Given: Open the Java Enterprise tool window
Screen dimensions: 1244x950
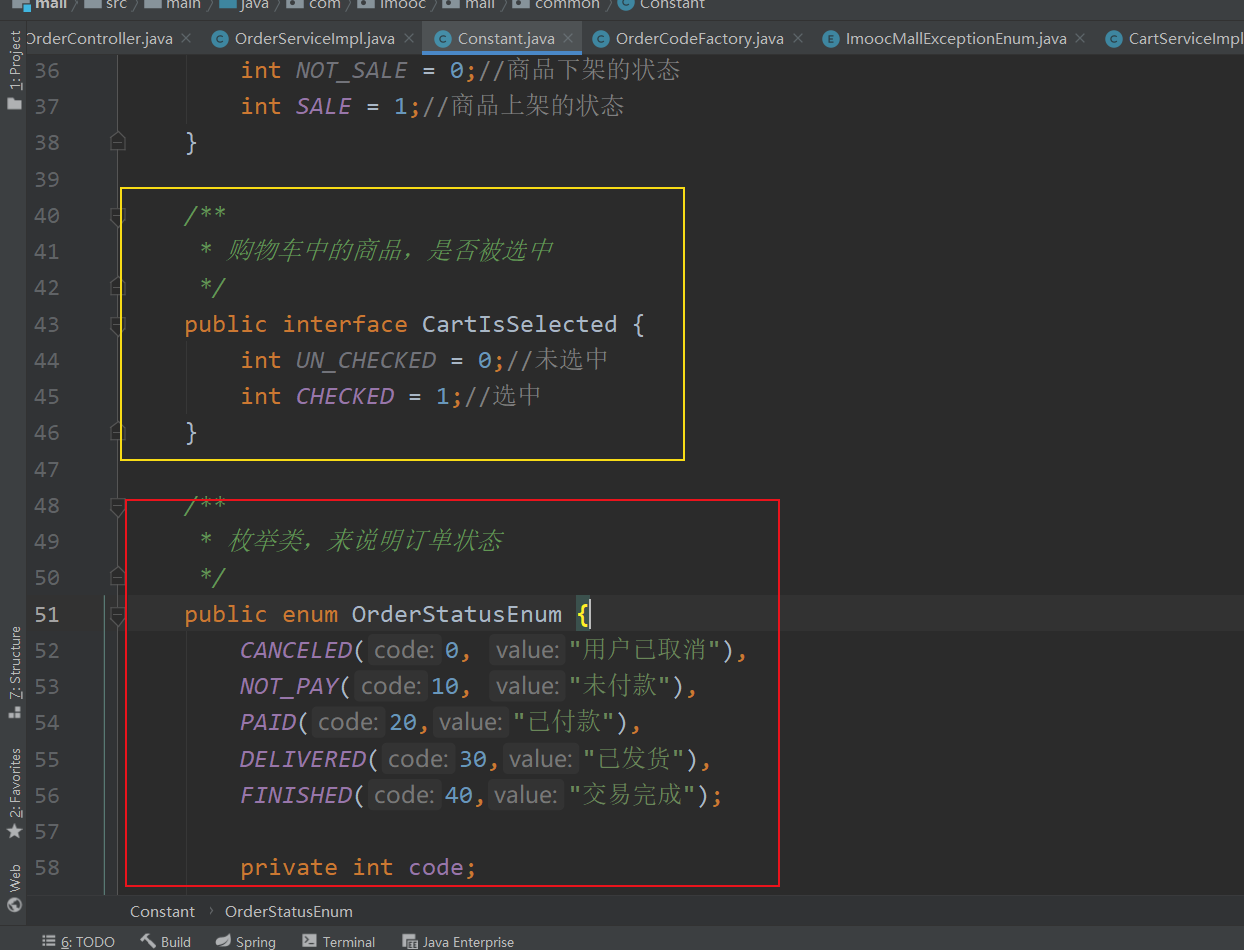Looking at the screenshot, I should [458, 941].
